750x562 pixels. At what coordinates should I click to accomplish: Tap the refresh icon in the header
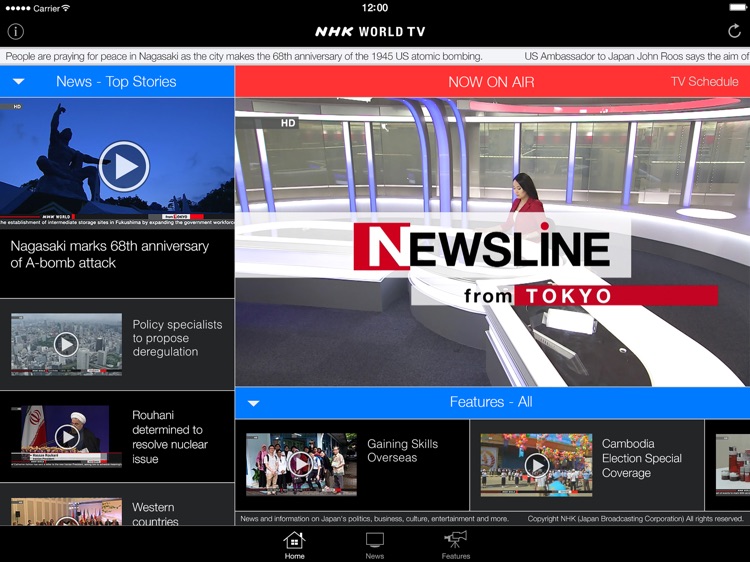click(x=734, y=32)
